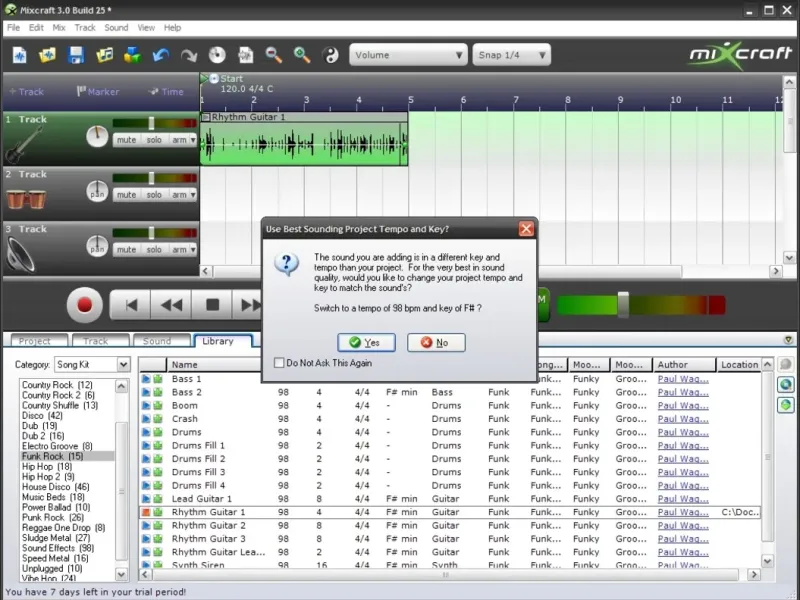Click the Redo arrow in toolbar
800x600 pixels.
[x=189, y=55]
